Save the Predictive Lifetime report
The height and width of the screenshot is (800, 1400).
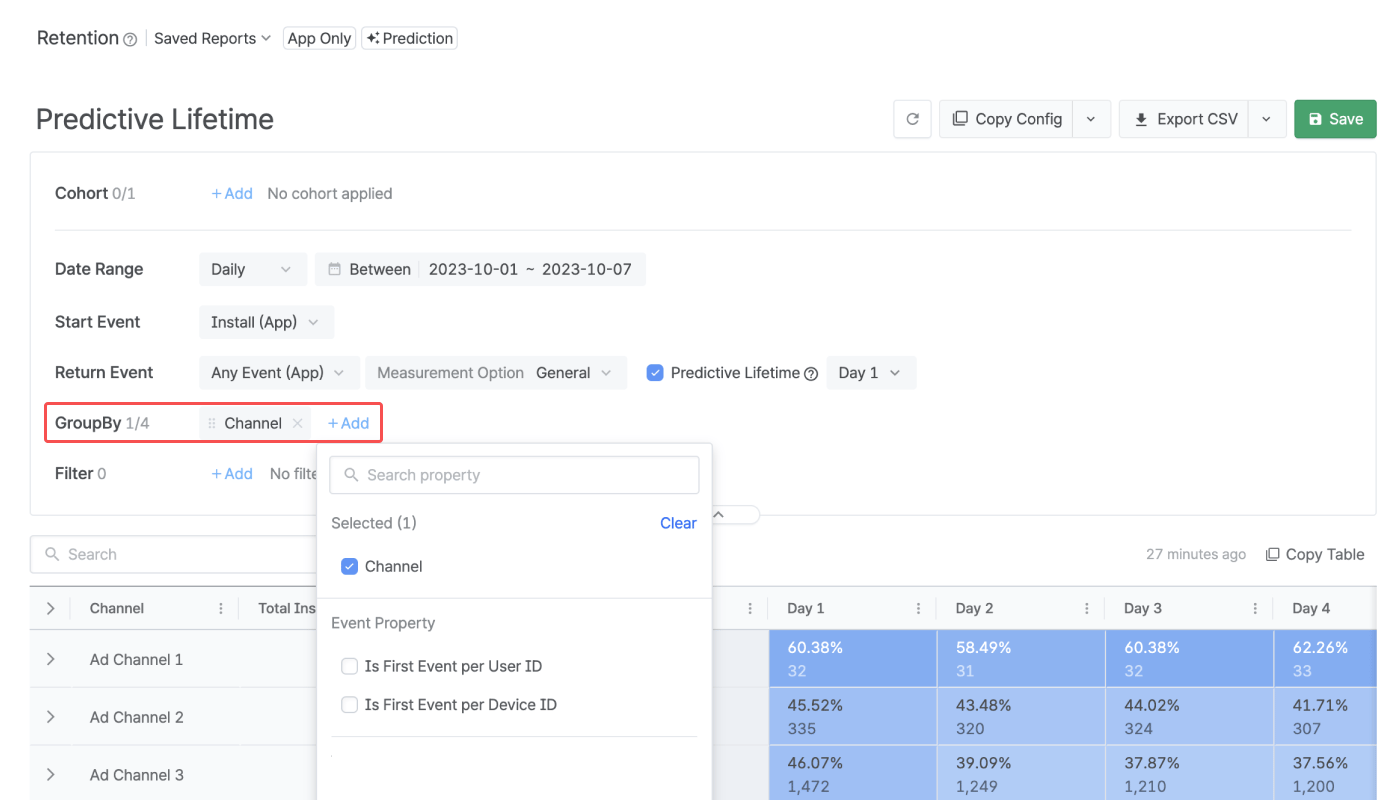point(1335,119)
